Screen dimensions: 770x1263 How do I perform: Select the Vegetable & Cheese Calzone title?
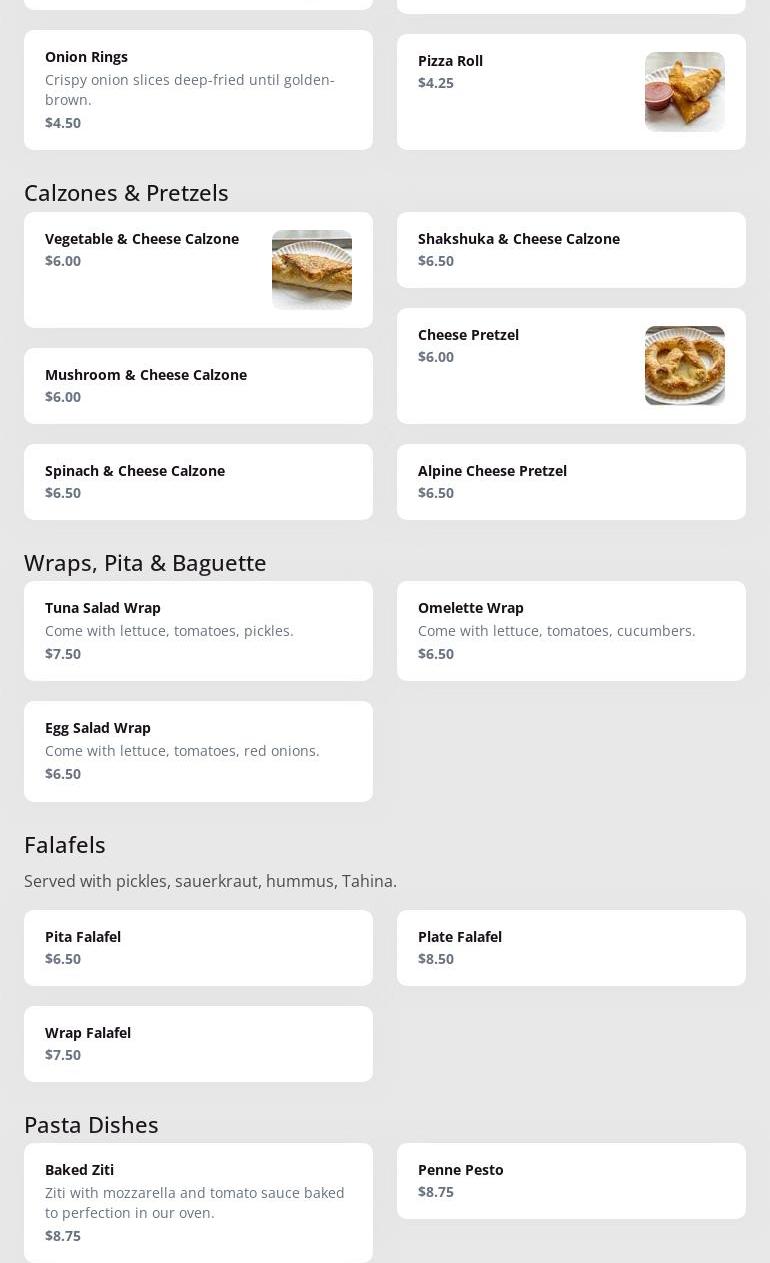pos(142,239)
